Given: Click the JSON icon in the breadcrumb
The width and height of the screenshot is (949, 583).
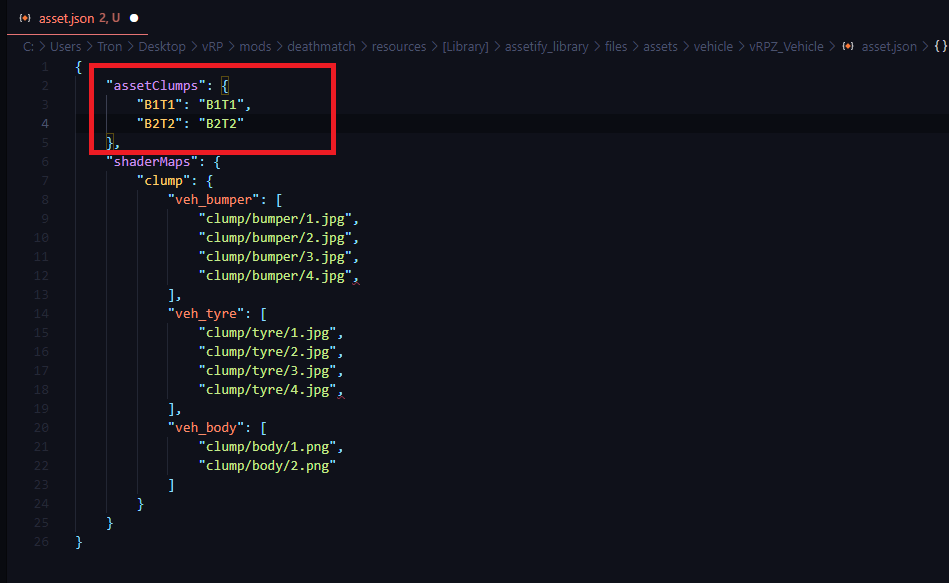Looking at the screenshot, I should (x=848, y=47).
